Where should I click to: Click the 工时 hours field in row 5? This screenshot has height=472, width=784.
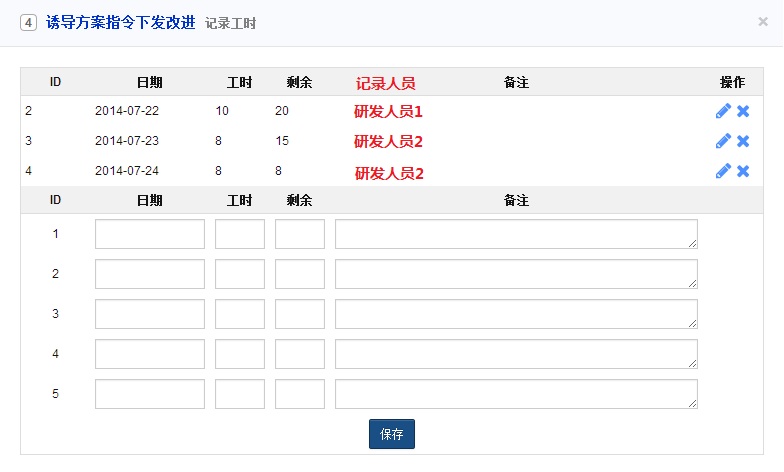[240, 394]
